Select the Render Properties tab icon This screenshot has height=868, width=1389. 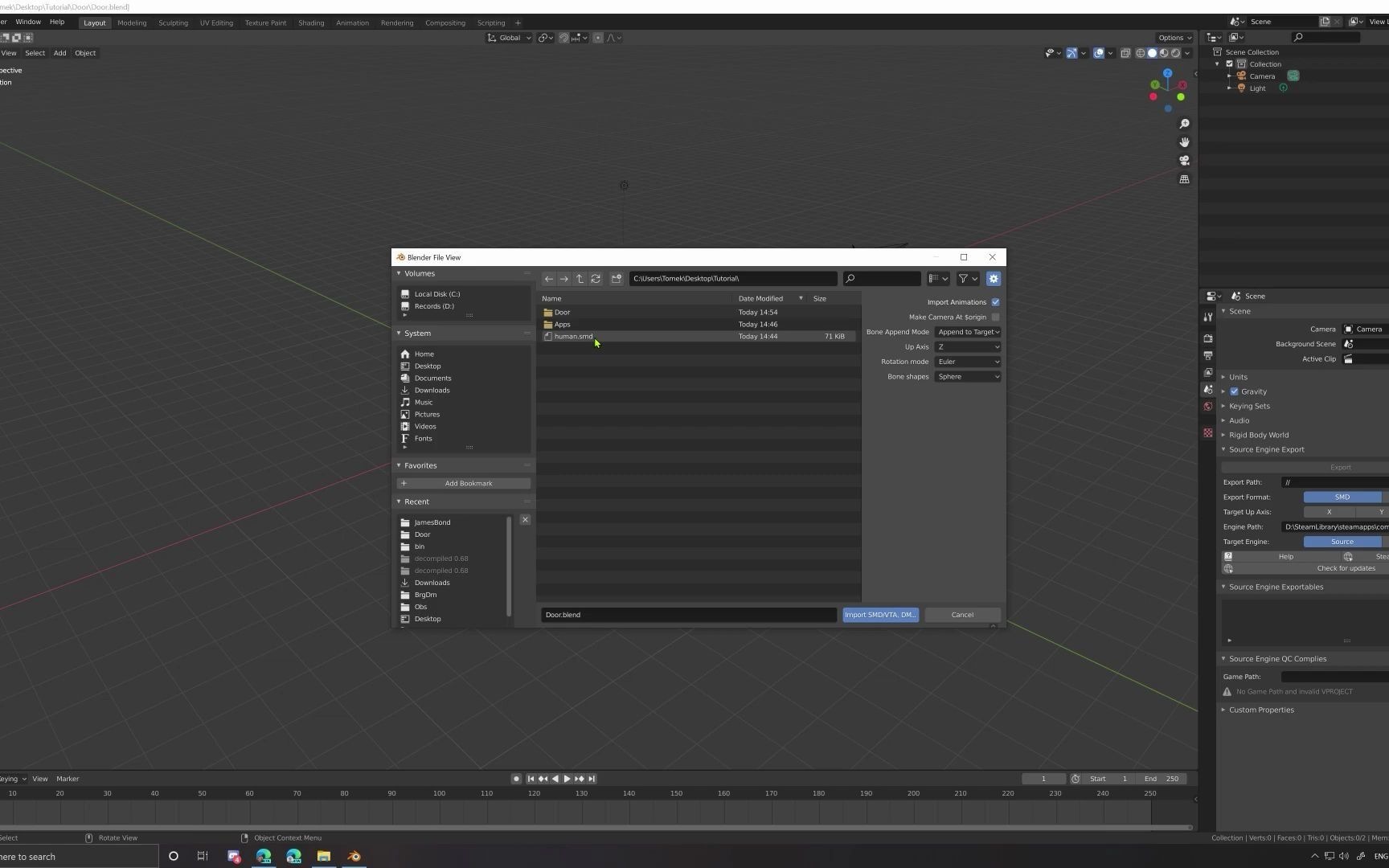coord(1208,338)
